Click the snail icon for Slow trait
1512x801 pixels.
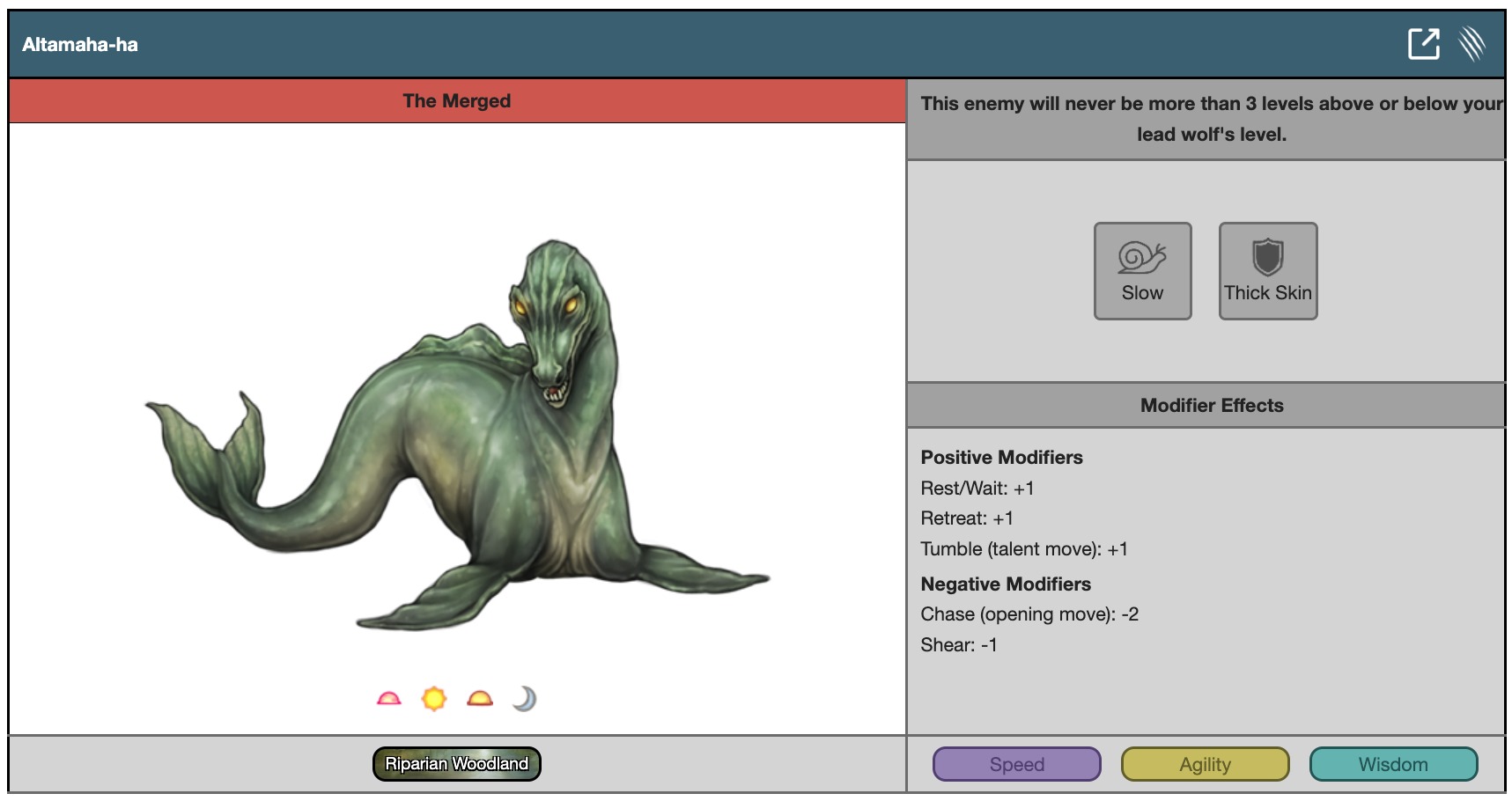click(1142, 257)
